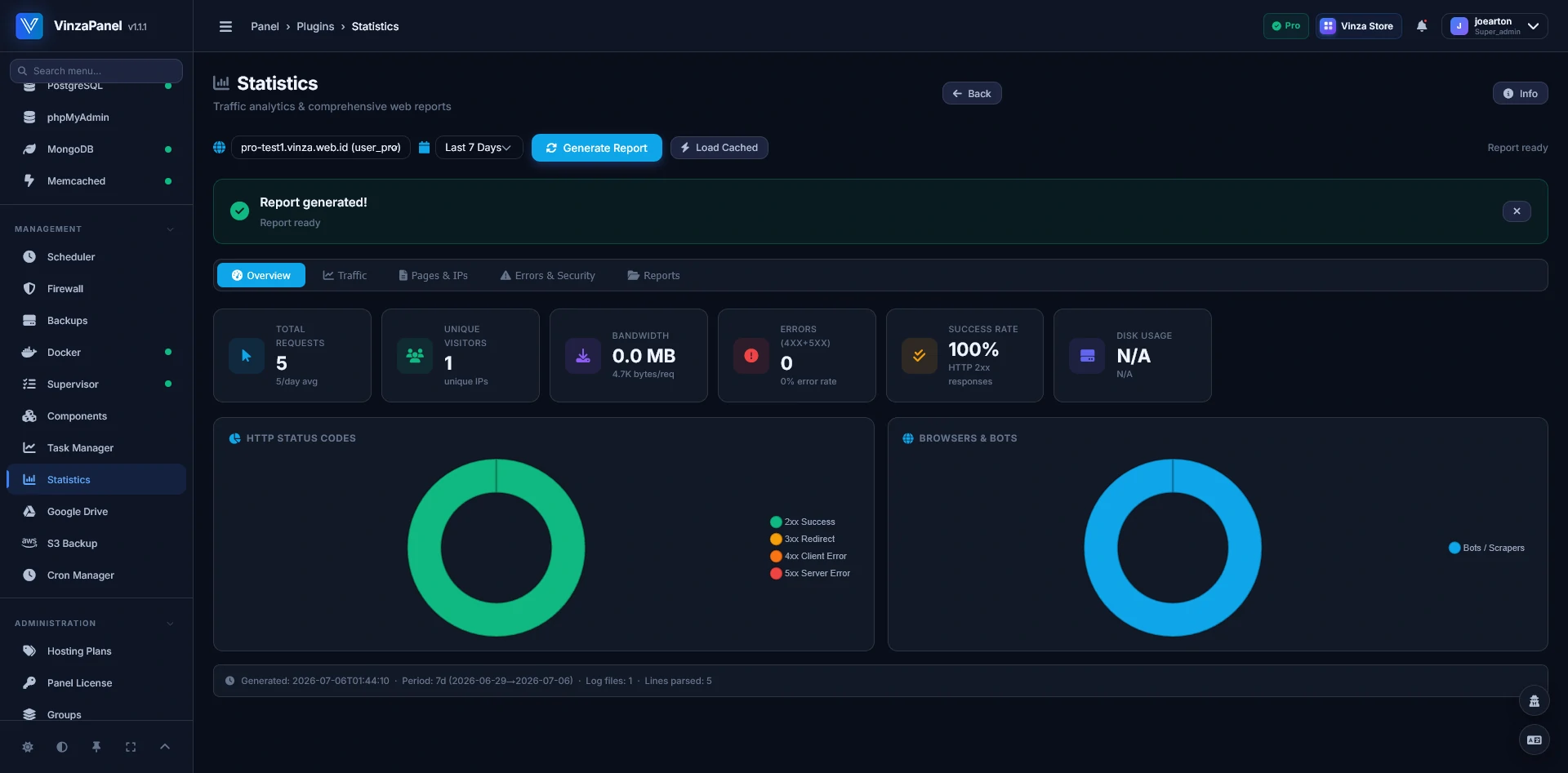The width and height of the screenshot is (1568, 773).
Task: Open Supervisor in sidebar
Action: pos(96,384)
